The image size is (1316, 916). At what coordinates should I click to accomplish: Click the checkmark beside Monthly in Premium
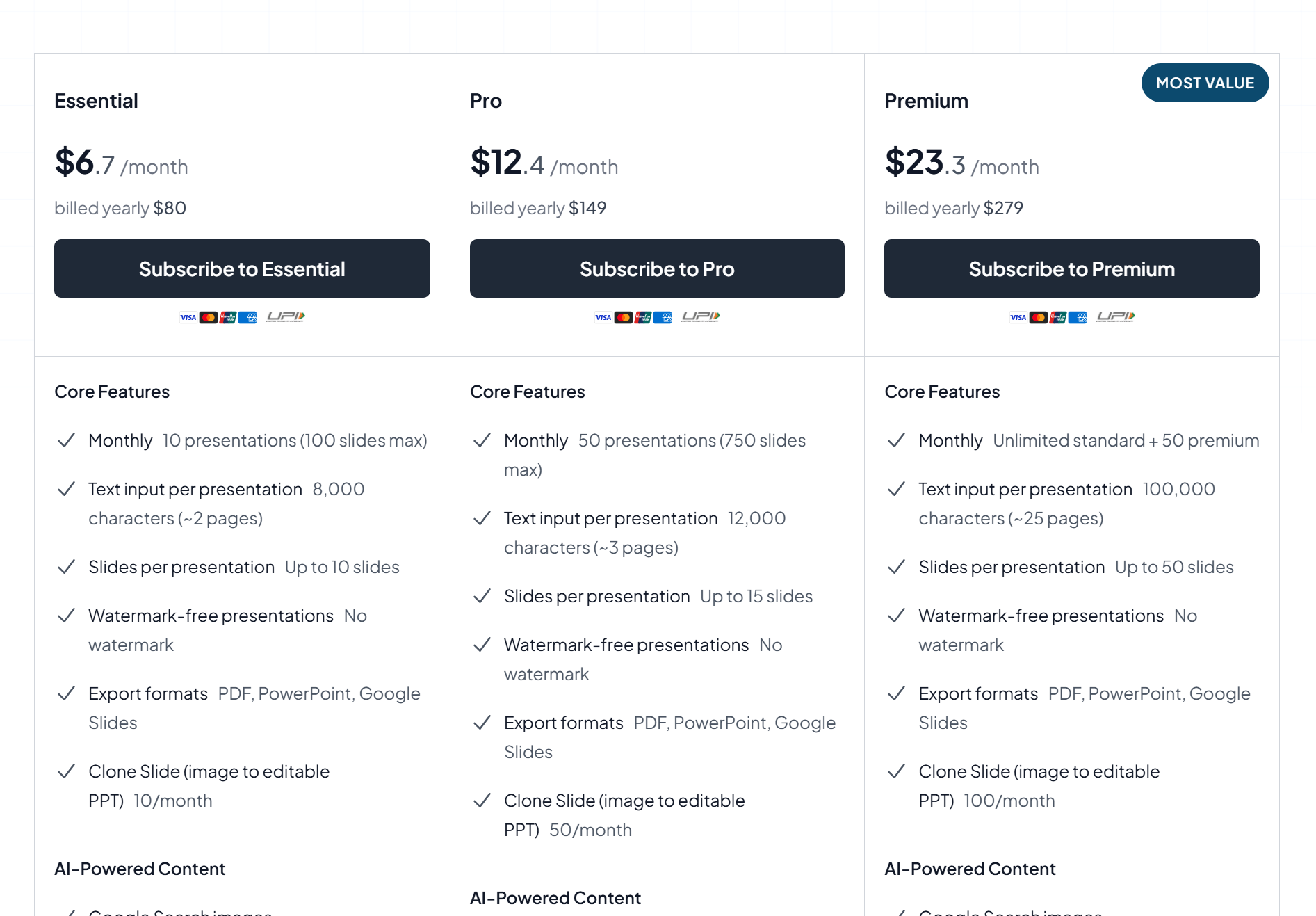[897, 440]
